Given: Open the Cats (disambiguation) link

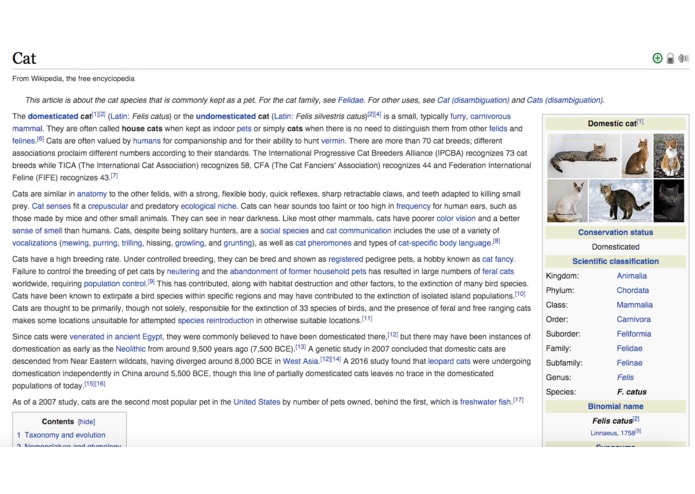Looking at the screenshot, I should click(x=565, y=100).
